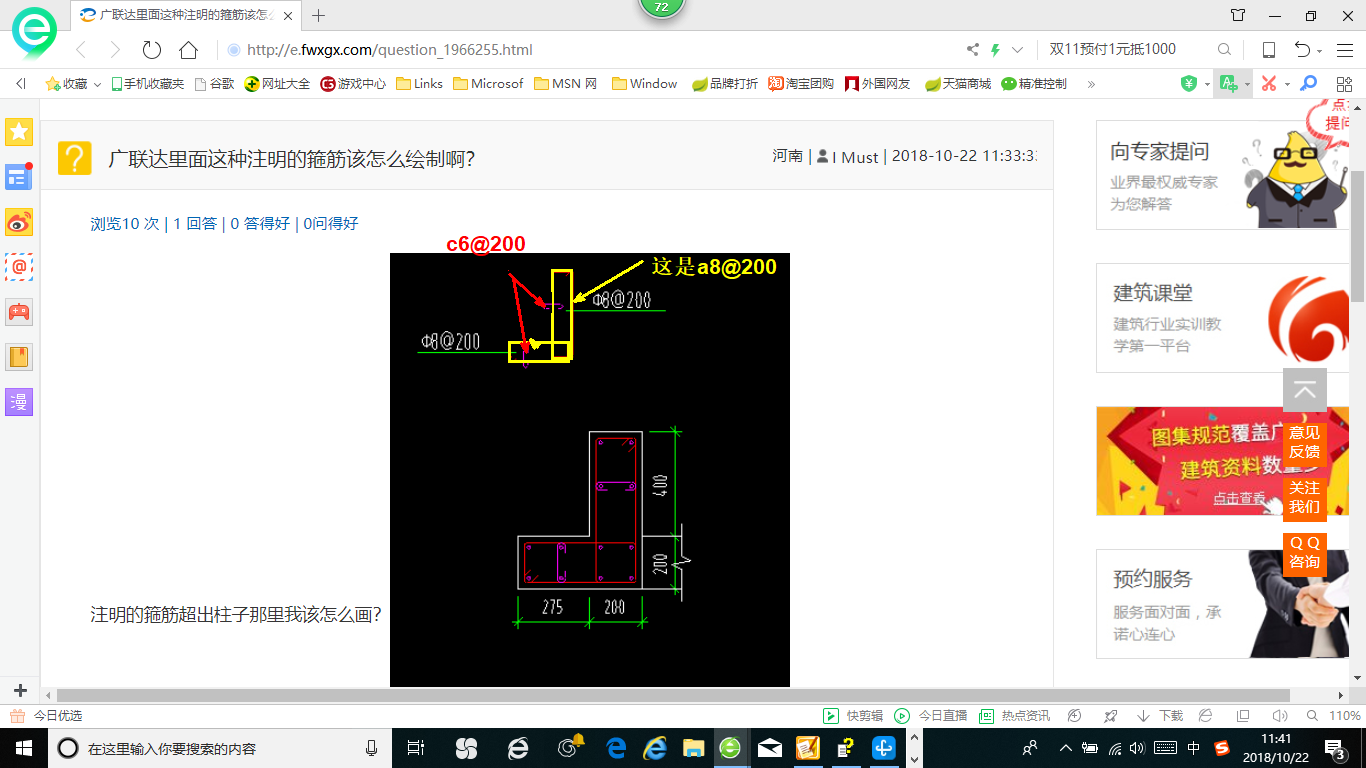This screenshot has width=1366, height=768.
Task: Open the 下载 downloads link
Action: pos(1160,716)
